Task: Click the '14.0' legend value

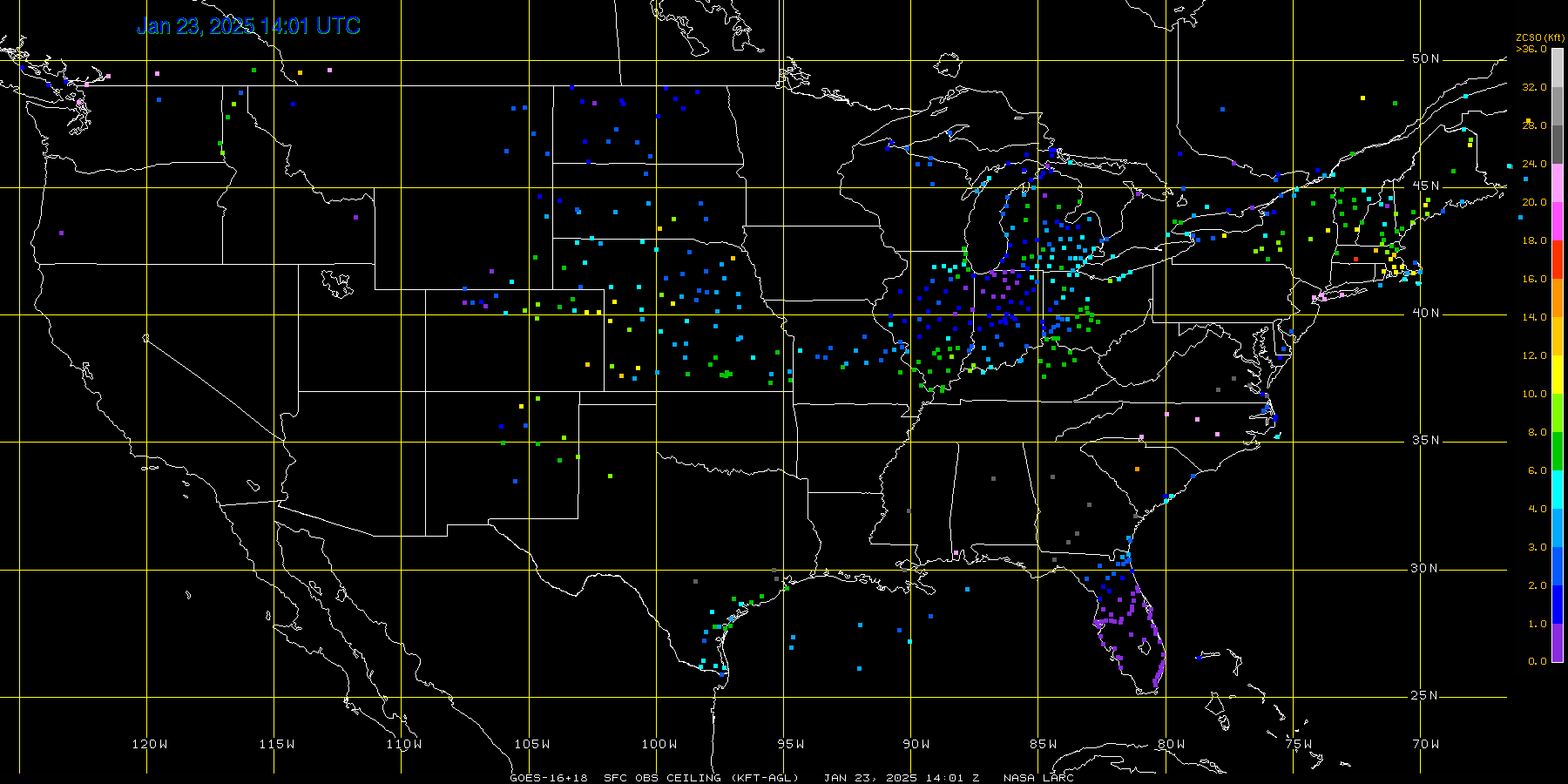Action: click(1534, 317)
